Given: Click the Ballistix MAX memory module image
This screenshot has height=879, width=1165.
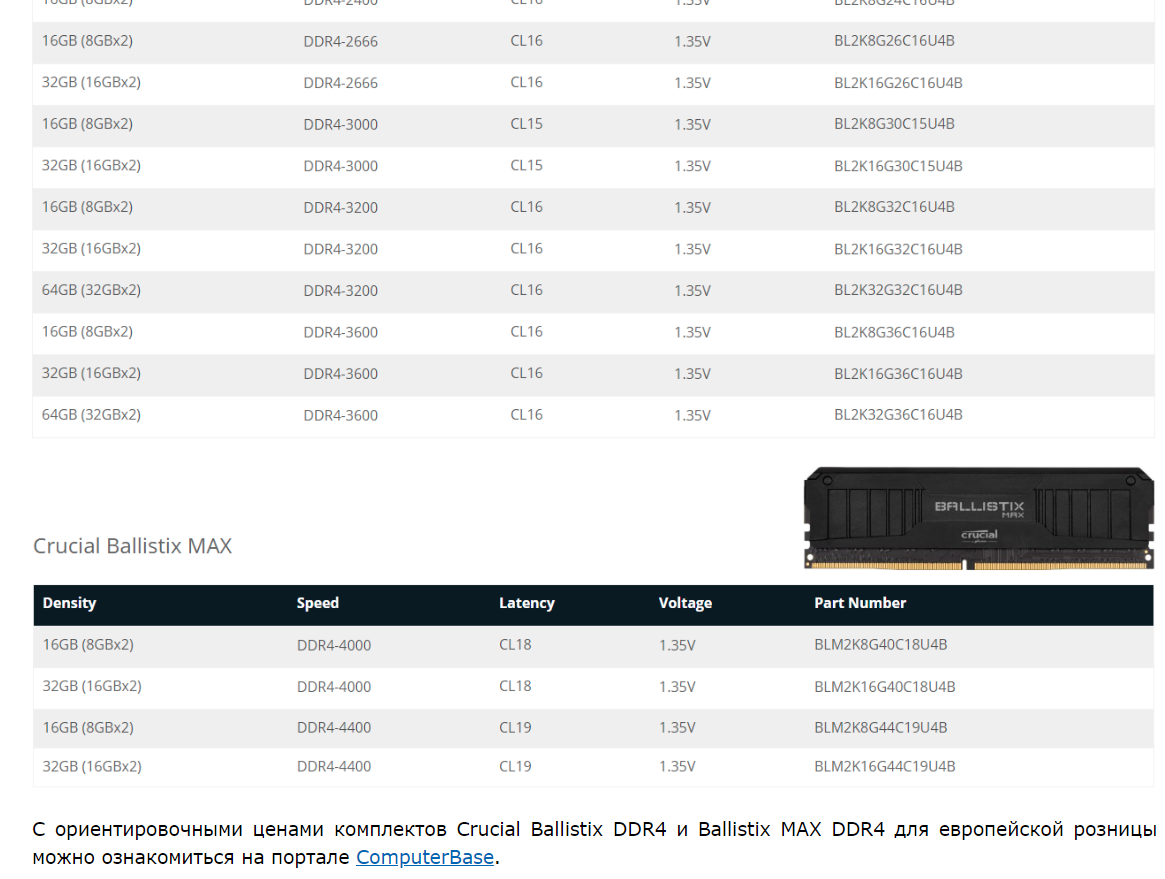Looking at the screenshot, I should pyautogui.click(x=979, y=518).
